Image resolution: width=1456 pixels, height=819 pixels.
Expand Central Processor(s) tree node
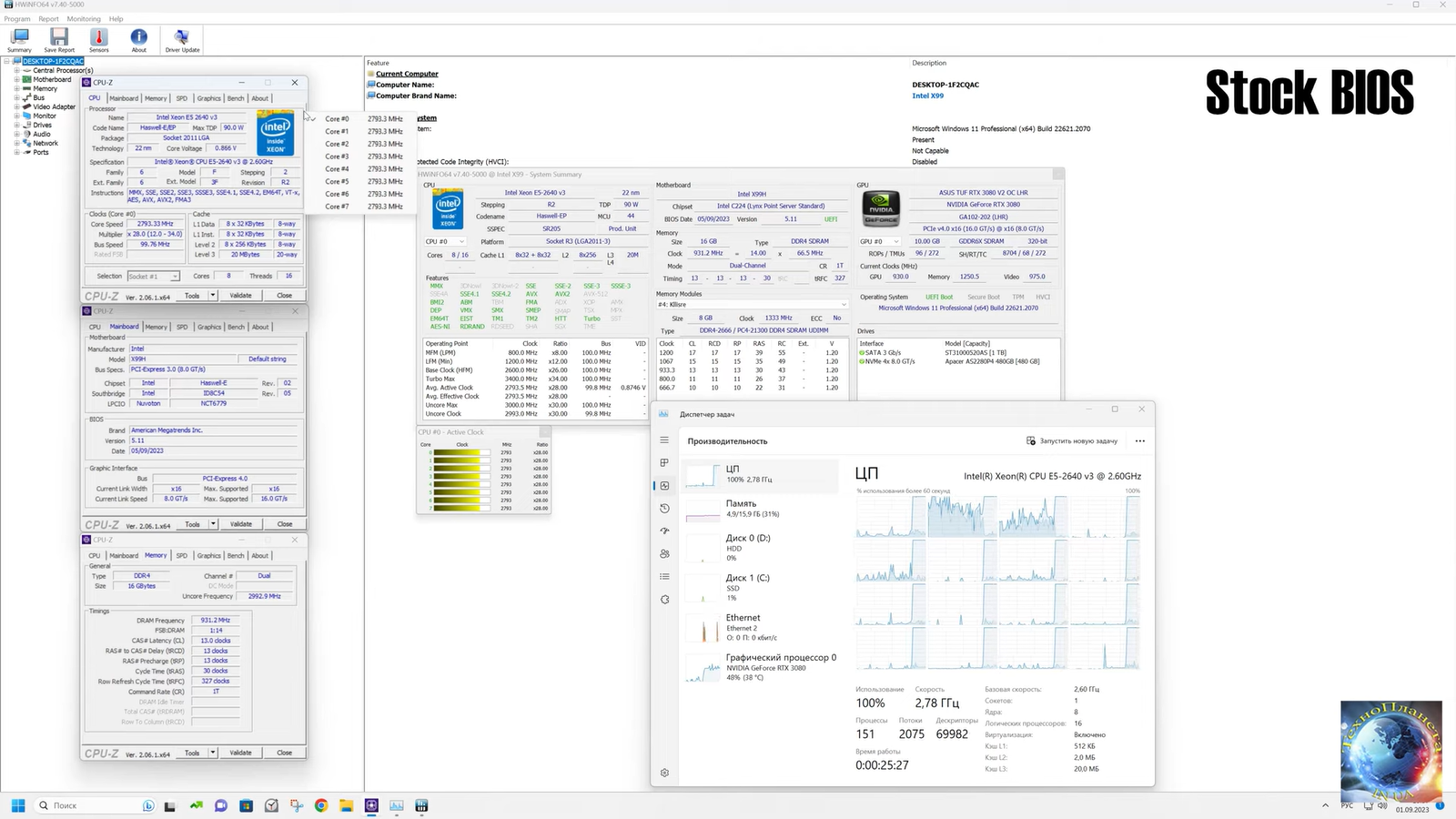pos(16,70)
